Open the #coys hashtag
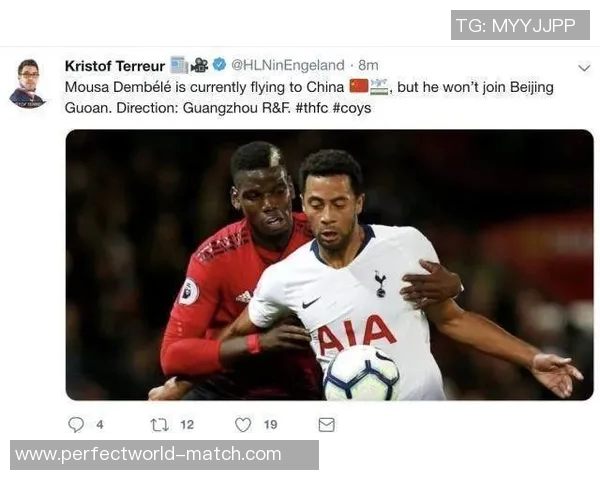 (x=352, y=108)
